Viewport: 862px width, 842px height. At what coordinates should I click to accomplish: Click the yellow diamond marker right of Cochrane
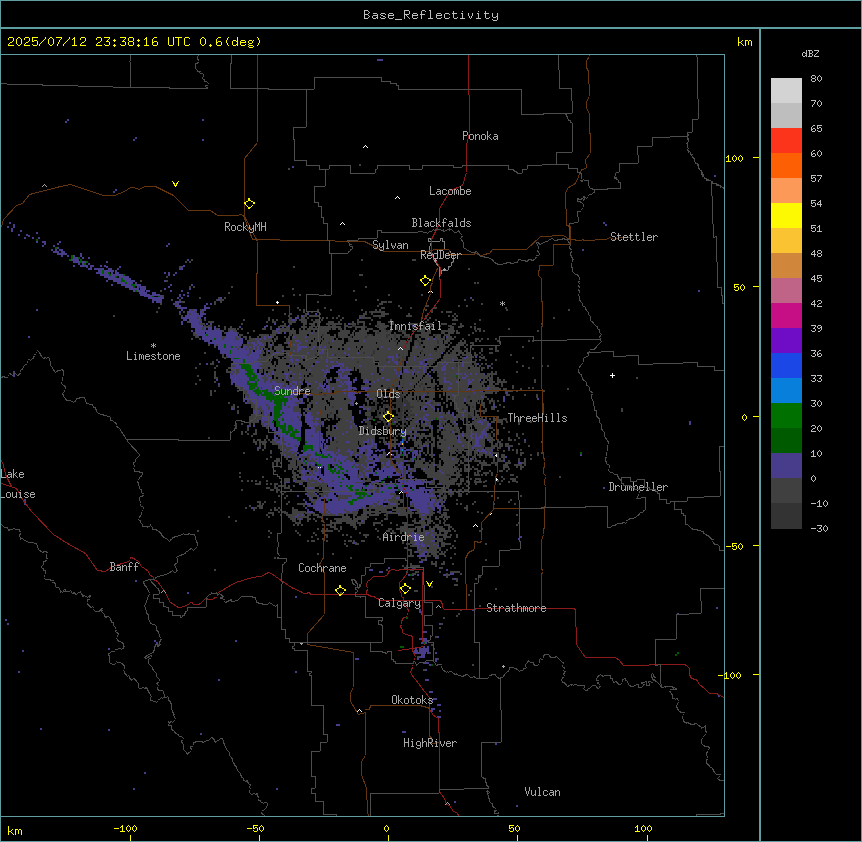(x=340, y=590)
